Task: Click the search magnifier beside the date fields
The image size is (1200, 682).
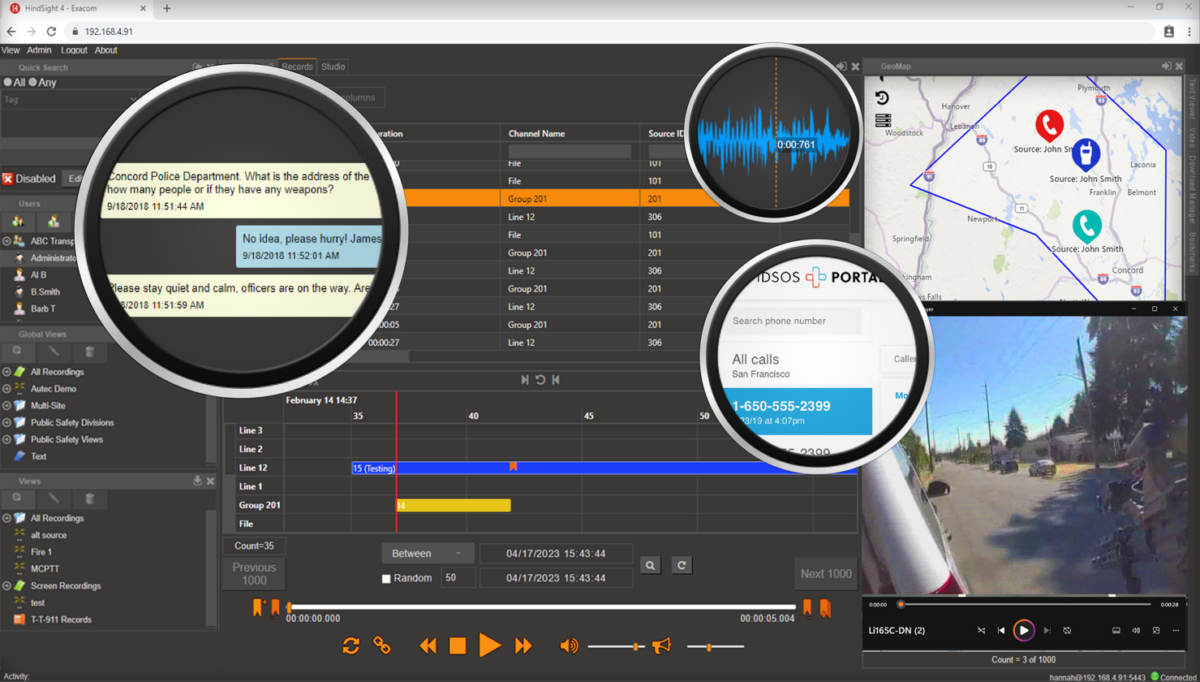Action: [x=650, y=565]
